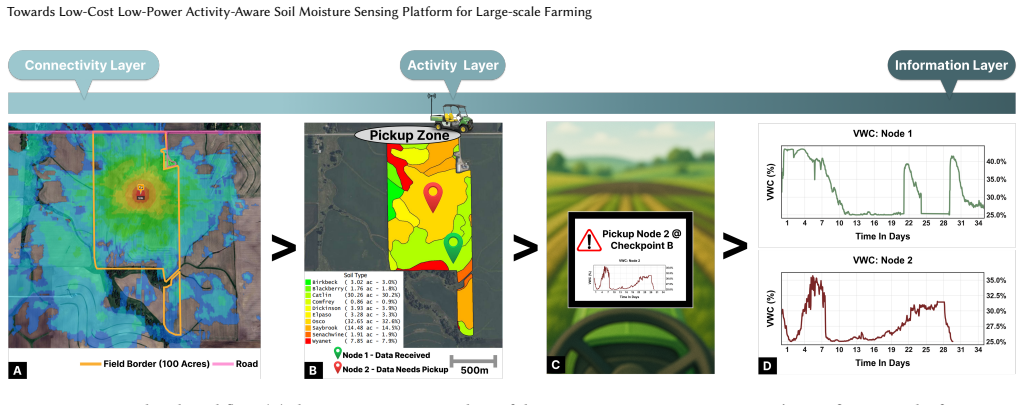Click the green Node 1 map pin
The image size is (1022, 405).
(x=454, y=248)
